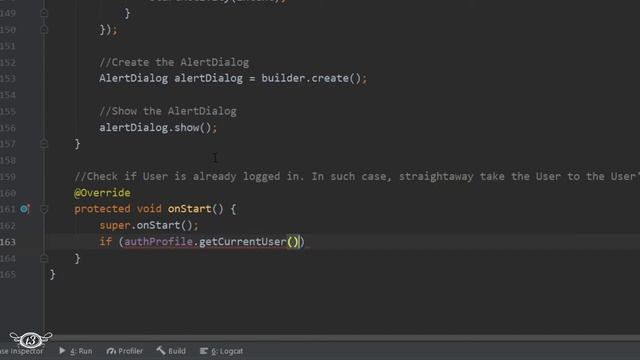Click the comment '//Show the AlertDialog'
The width and height of the screenshot is (640, 360).
[x=168, y=111]
